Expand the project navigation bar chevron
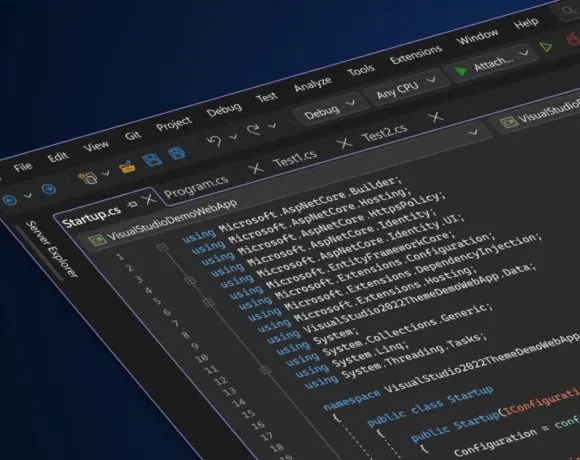 [472, 132]
